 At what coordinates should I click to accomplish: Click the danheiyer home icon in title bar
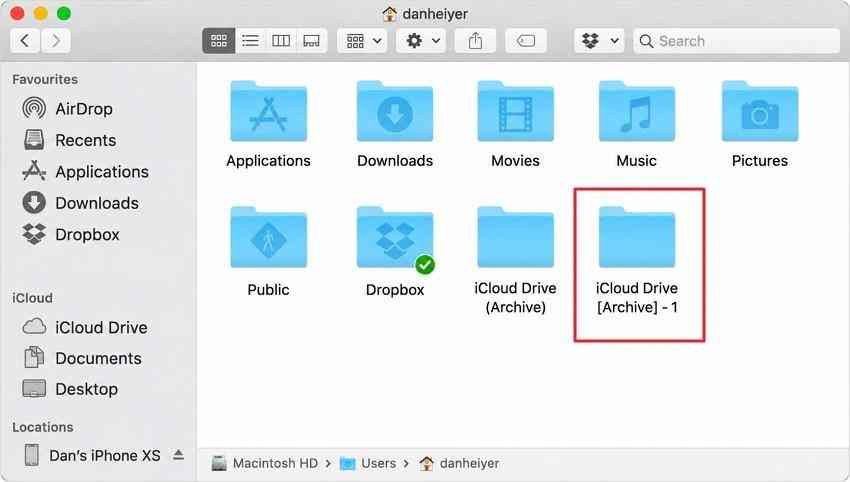tap(389, 14)
